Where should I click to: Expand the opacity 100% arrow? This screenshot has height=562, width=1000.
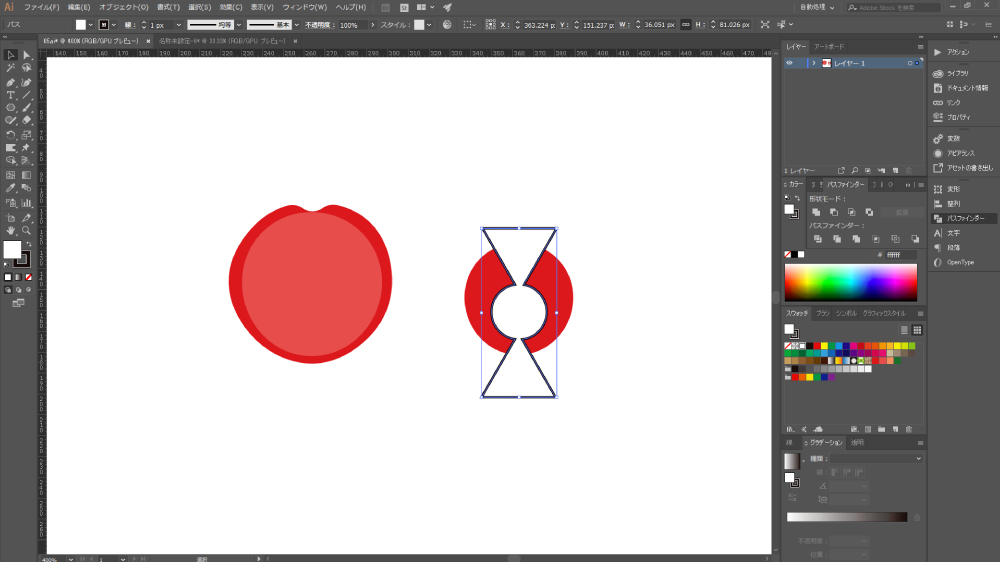tap(372, 25)
